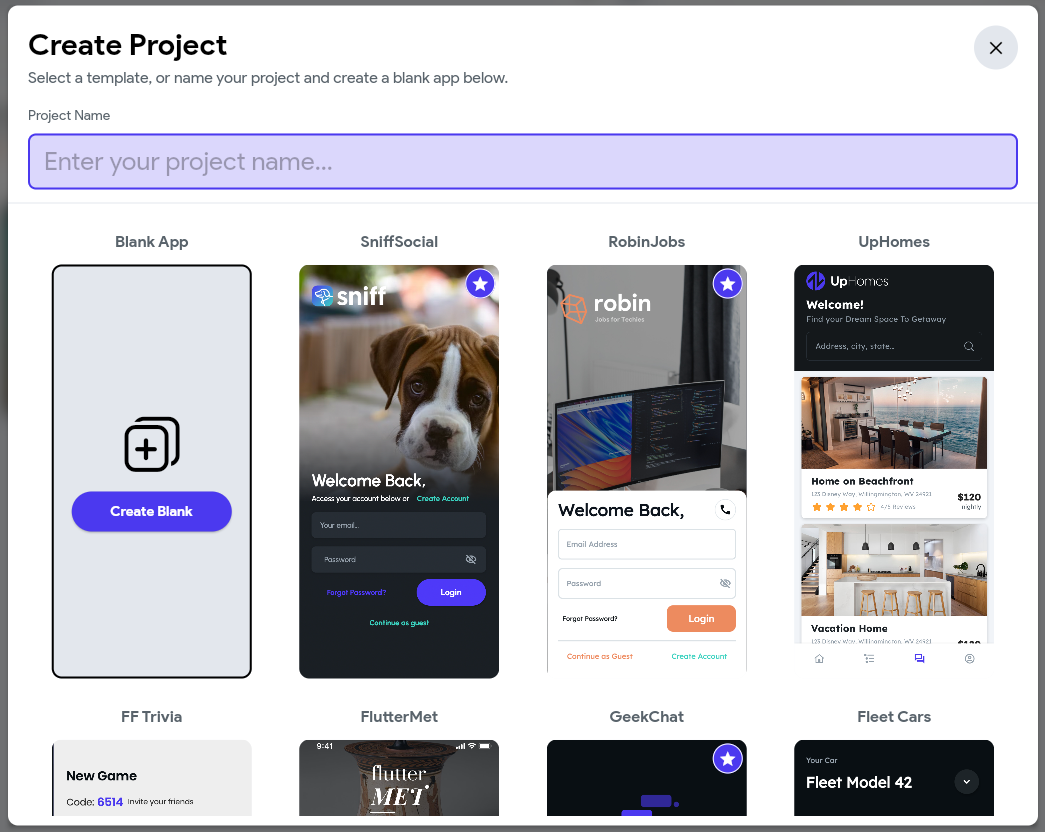Click the profile icon in UpHomes navigation
Screen dimensions: 1045x832
(x=969, y=658)
